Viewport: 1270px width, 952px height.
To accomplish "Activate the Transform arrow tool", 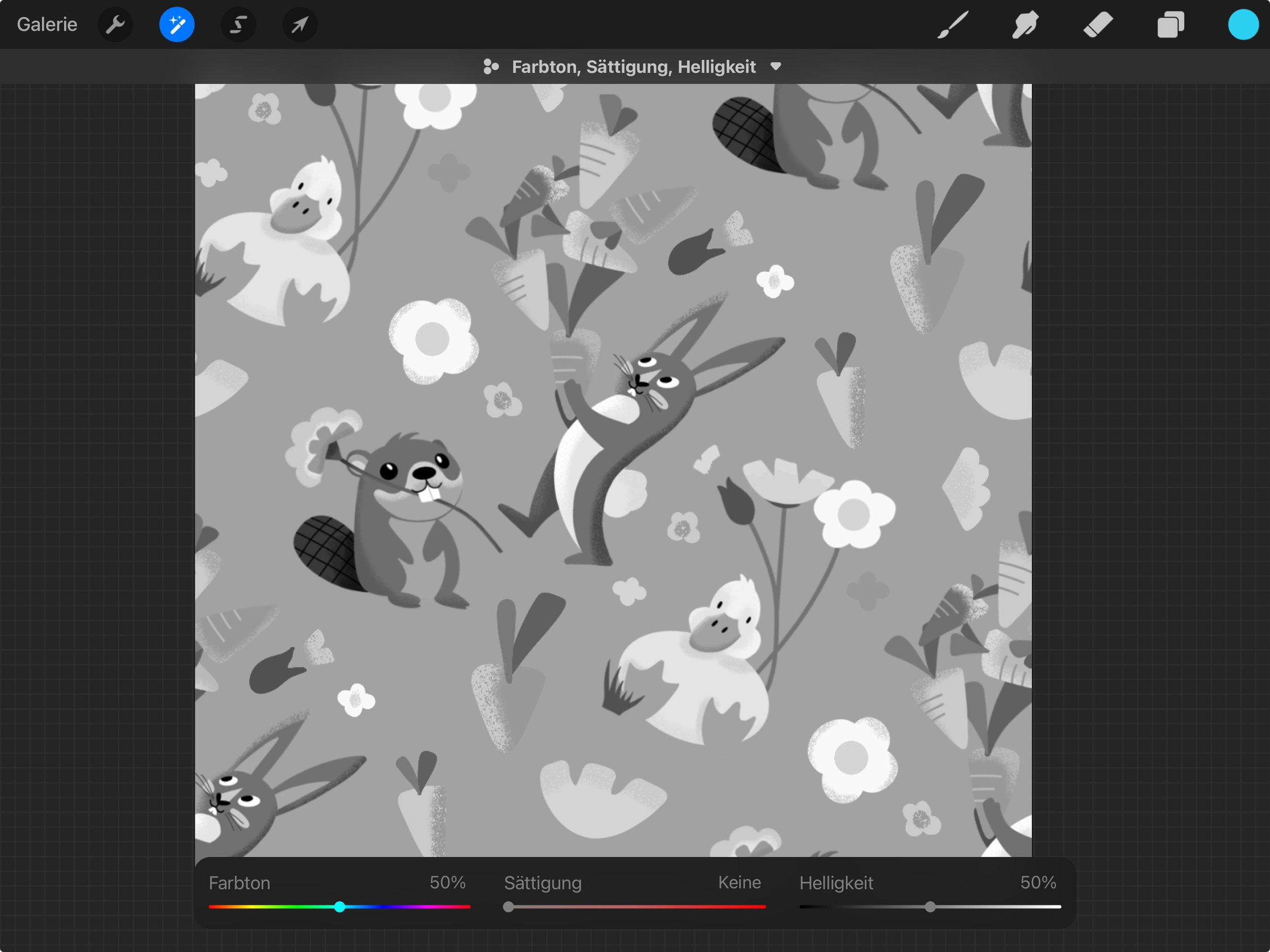I will point(300,25).
